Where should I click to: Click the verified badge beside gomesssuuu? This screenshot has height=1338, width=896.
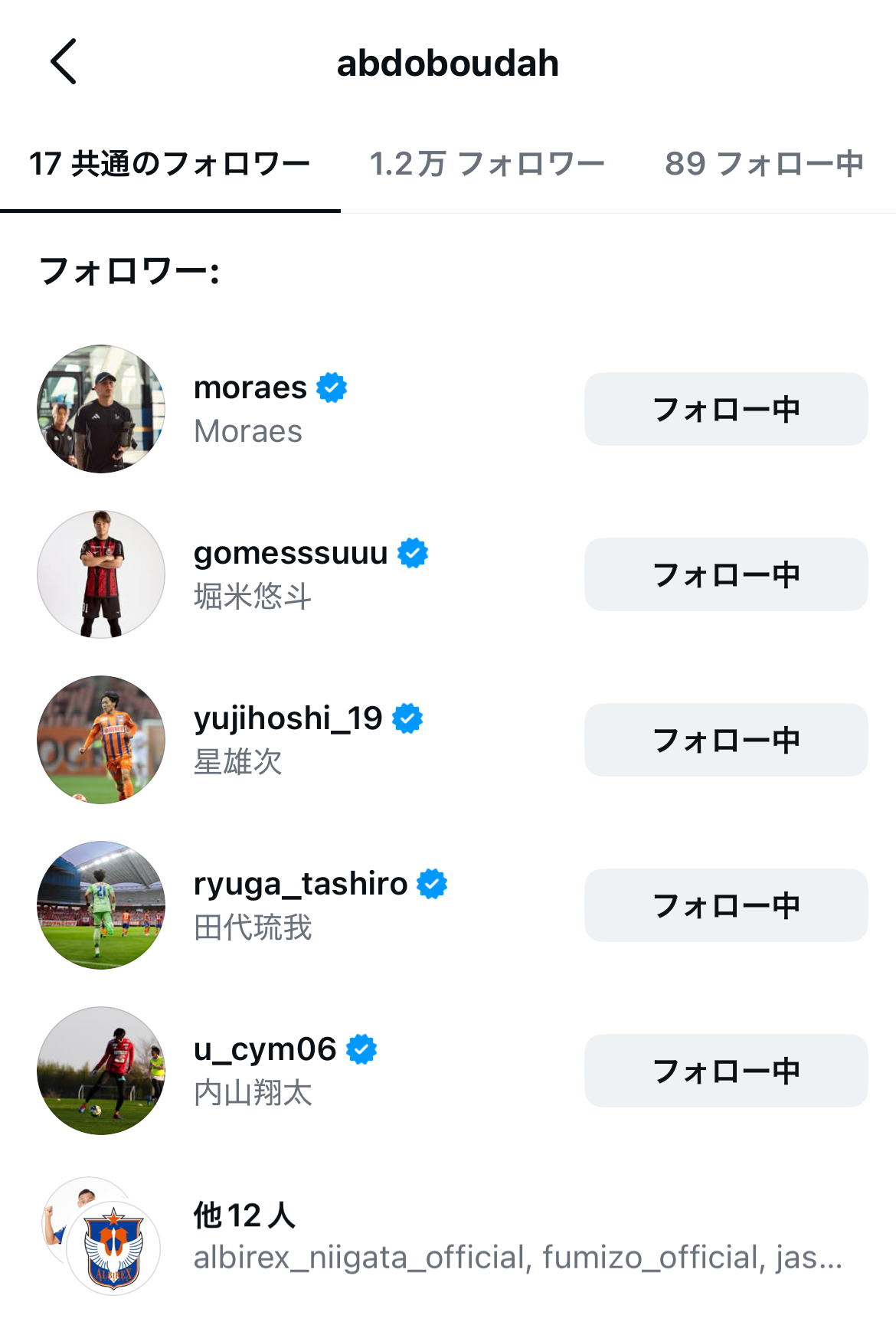click(x=413, y=553)
